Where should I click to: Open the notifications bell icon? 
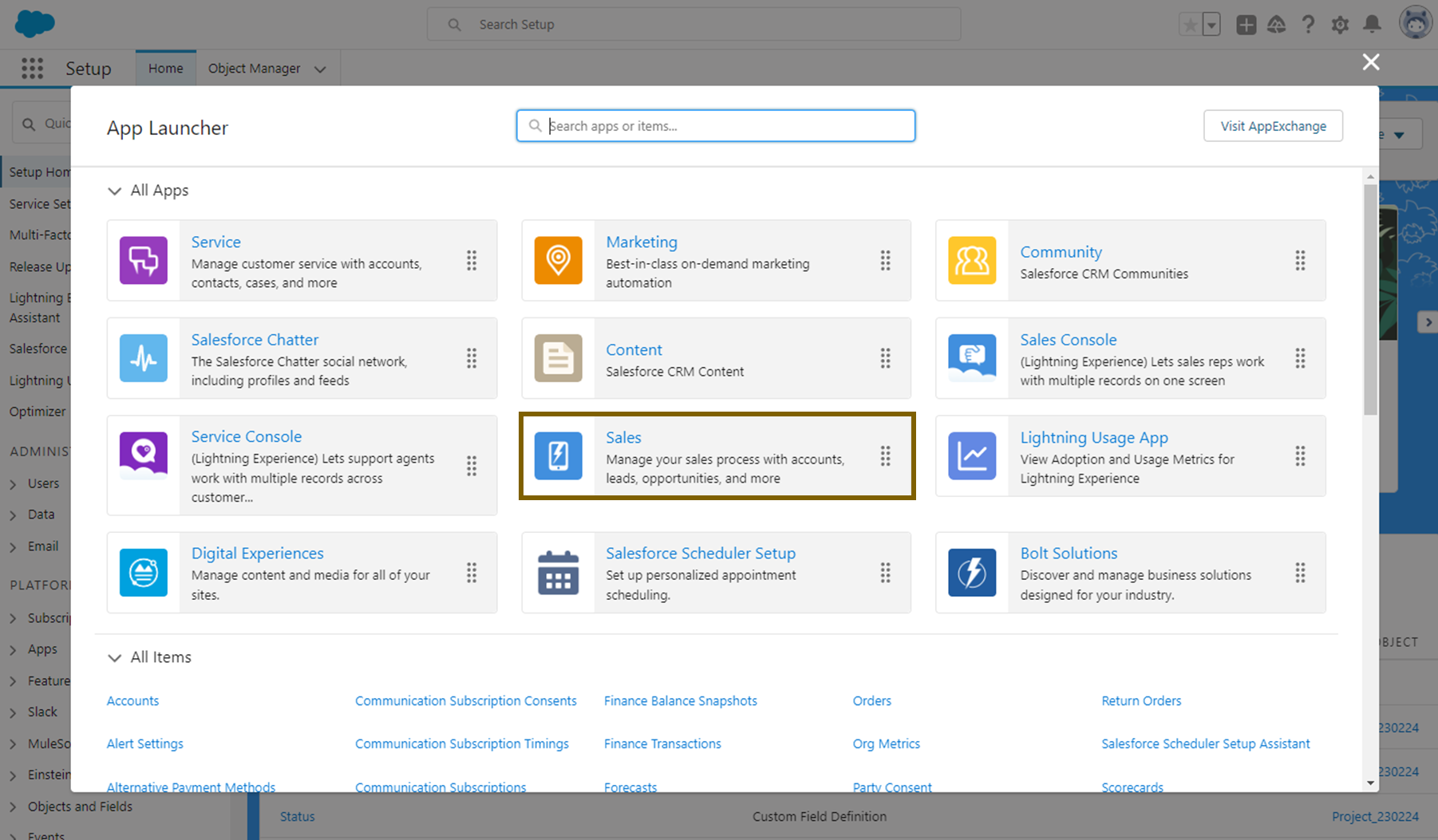[x=1372, y=25]
